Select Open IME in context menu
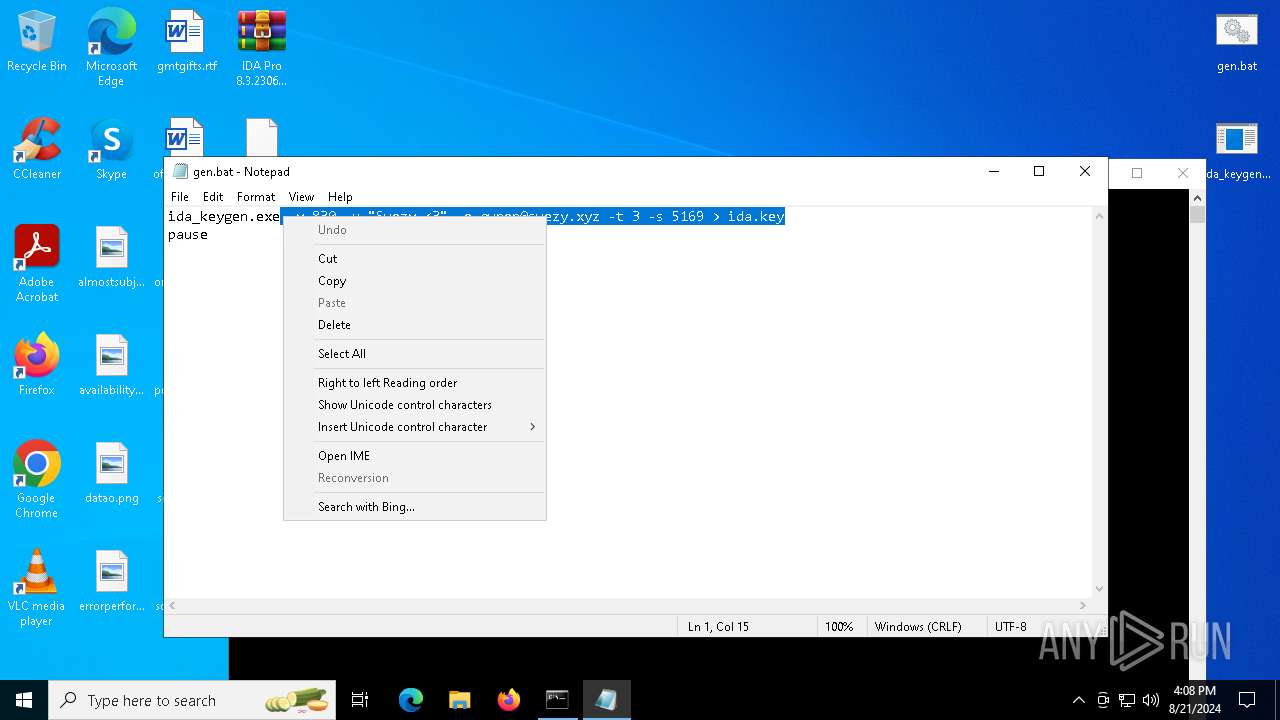This screenshot has width=1280, height=720. point(415,456)
